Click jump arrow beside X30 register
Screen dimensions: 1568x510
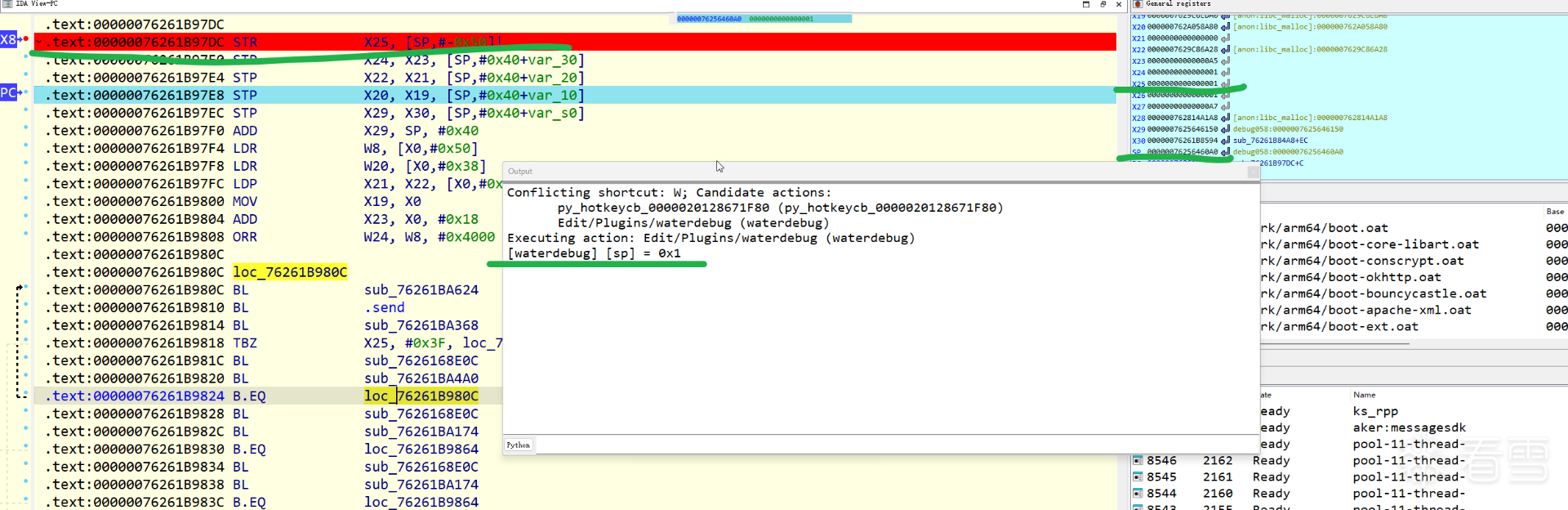click(1225, 141)
